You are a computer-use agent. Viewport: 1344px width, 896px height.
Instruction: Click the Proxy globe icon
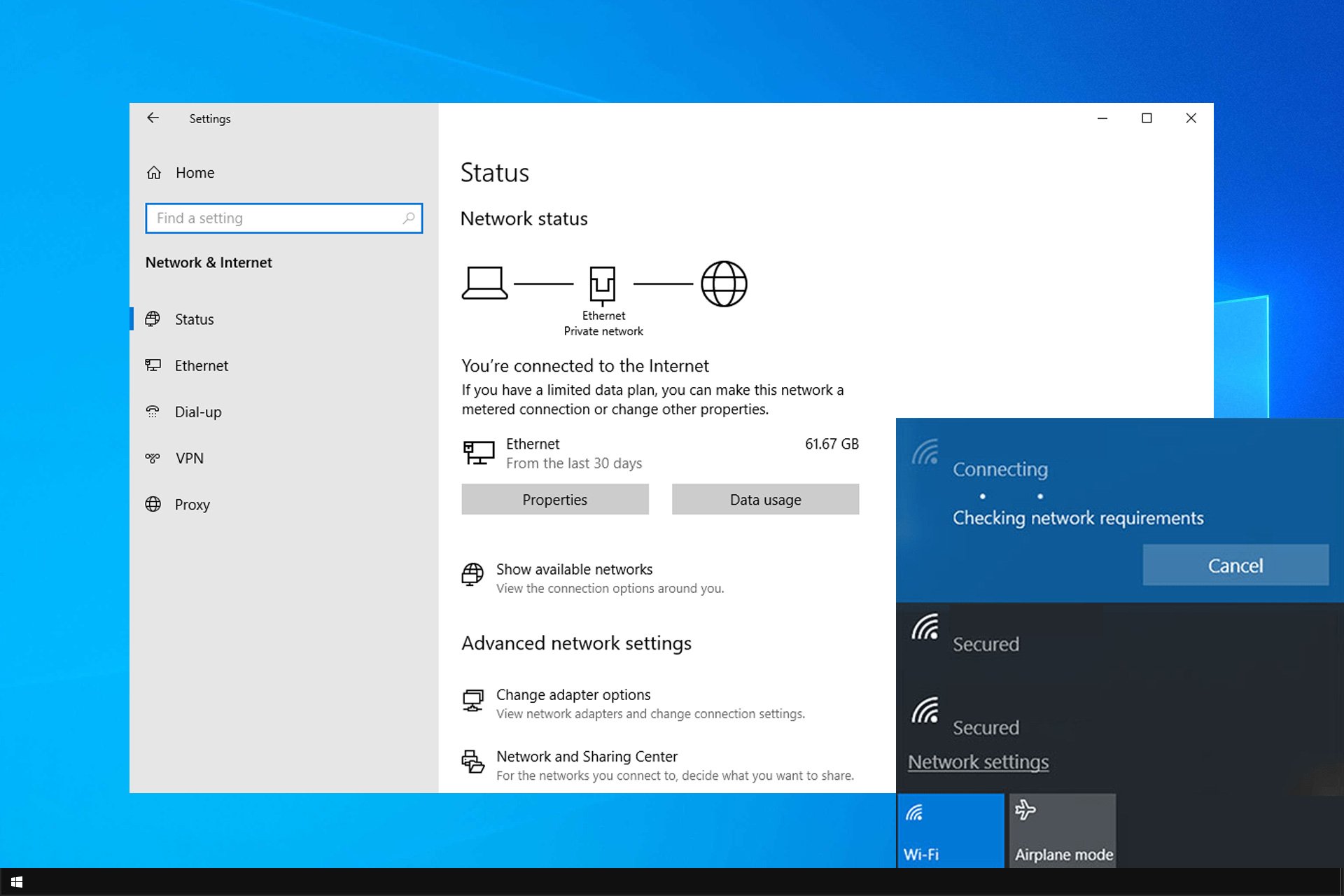(153, 504)
